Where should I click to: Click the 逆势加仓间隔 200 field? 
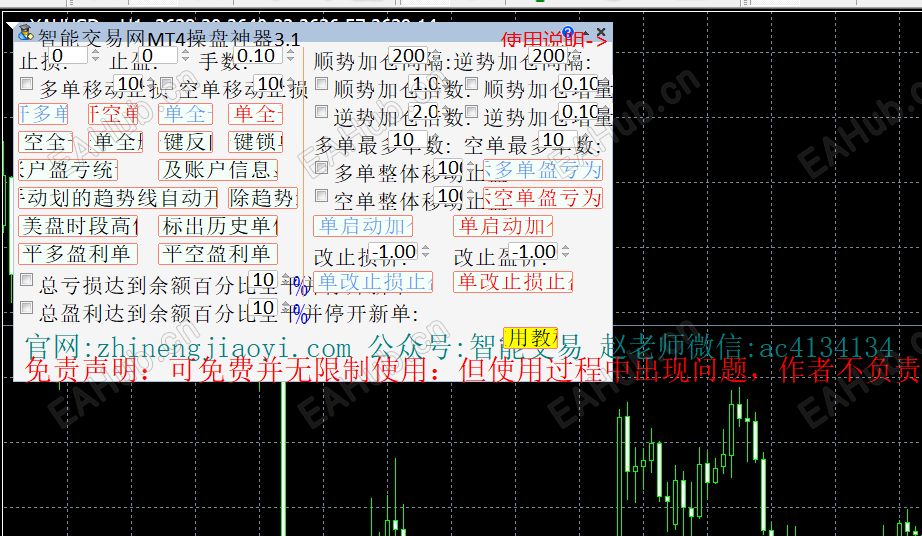coord(549,55)
